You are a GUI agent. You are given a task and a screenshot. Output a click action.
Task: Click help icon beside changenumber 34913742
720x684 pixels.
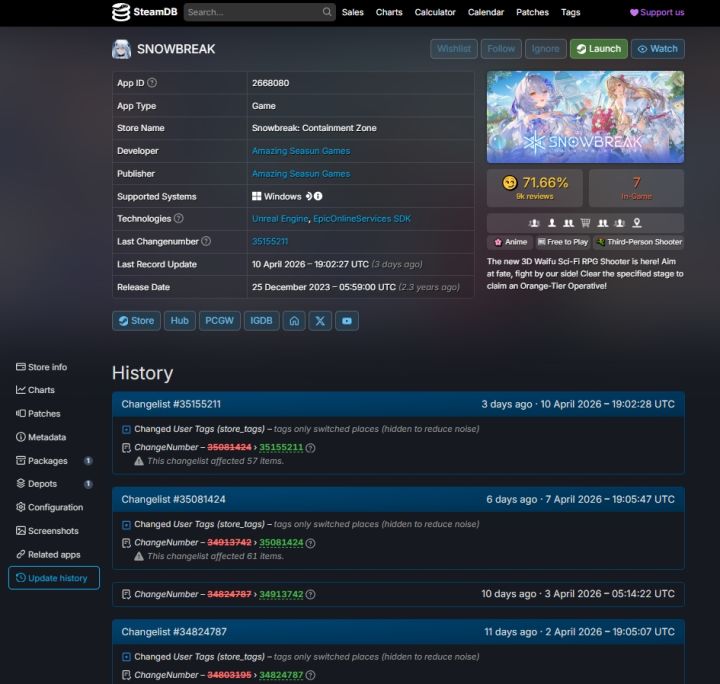coord(310,594)
